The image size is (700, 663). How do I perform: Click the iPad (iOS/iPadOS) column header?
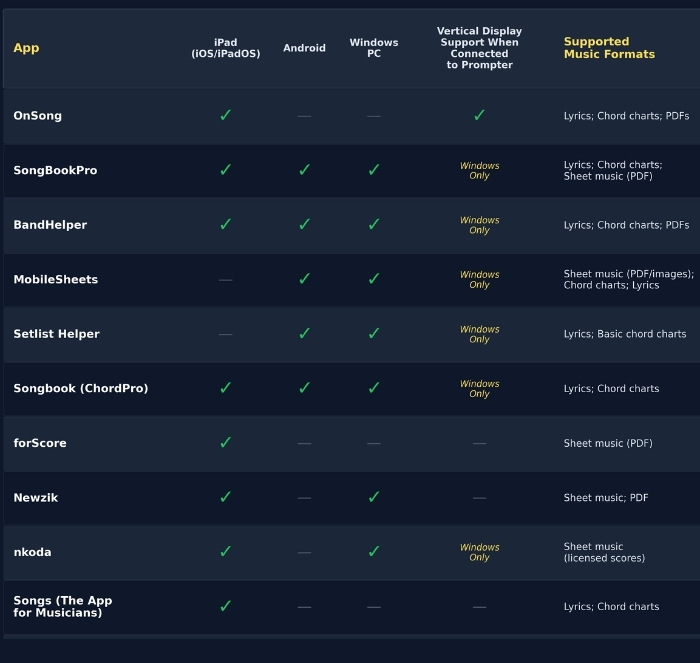225,48
